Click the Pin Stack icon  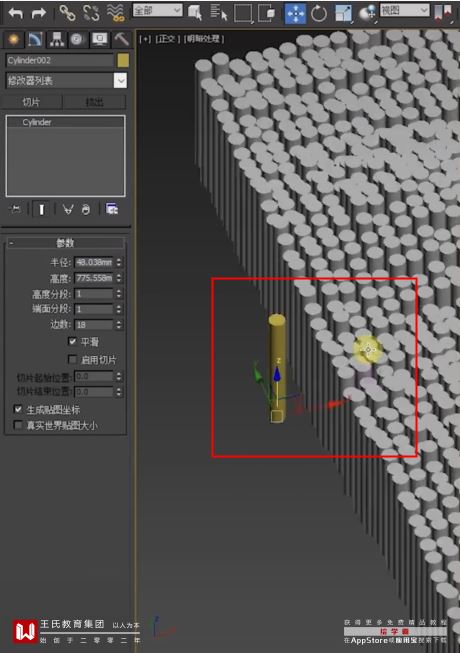pos(15,209)
